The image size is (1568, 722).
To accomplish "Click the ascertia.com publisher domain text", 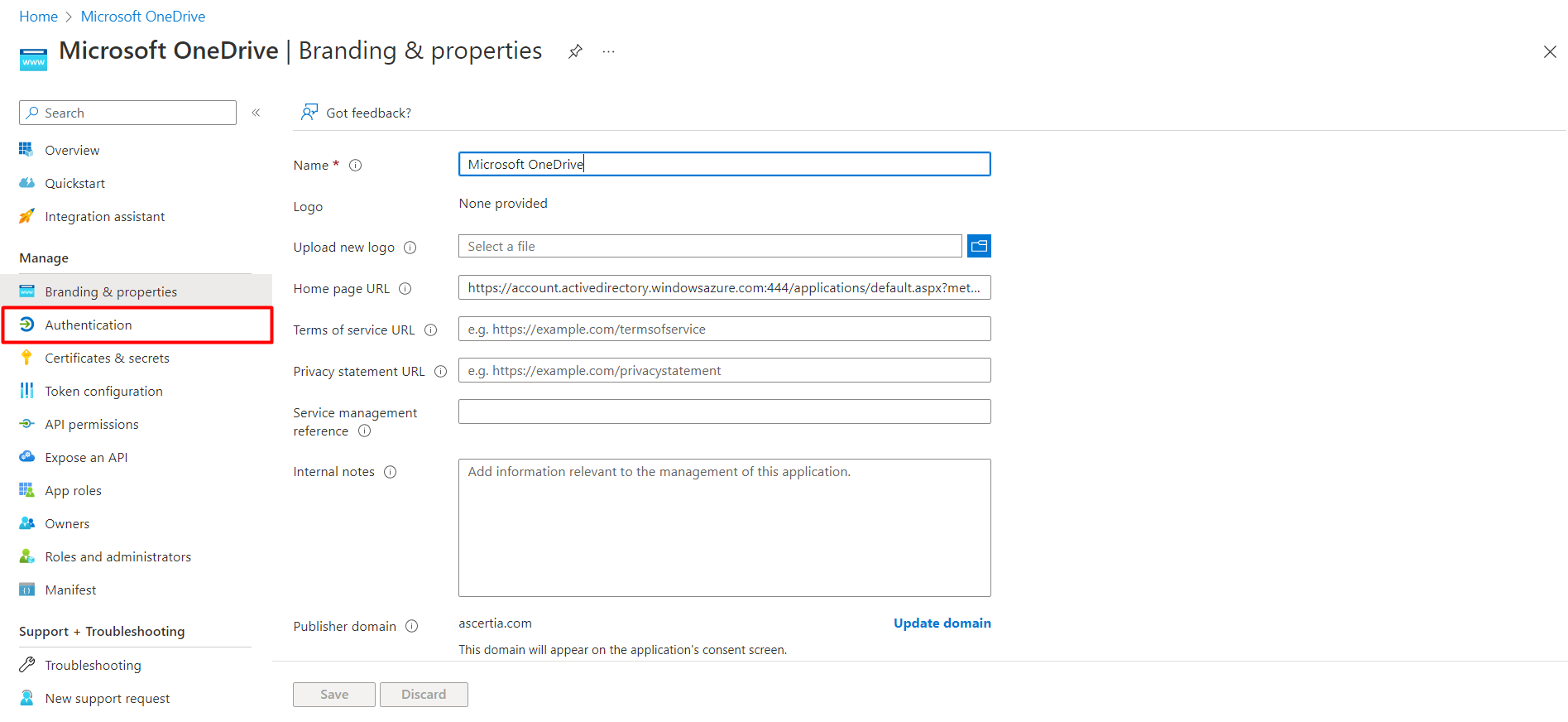I will [496, 623].
